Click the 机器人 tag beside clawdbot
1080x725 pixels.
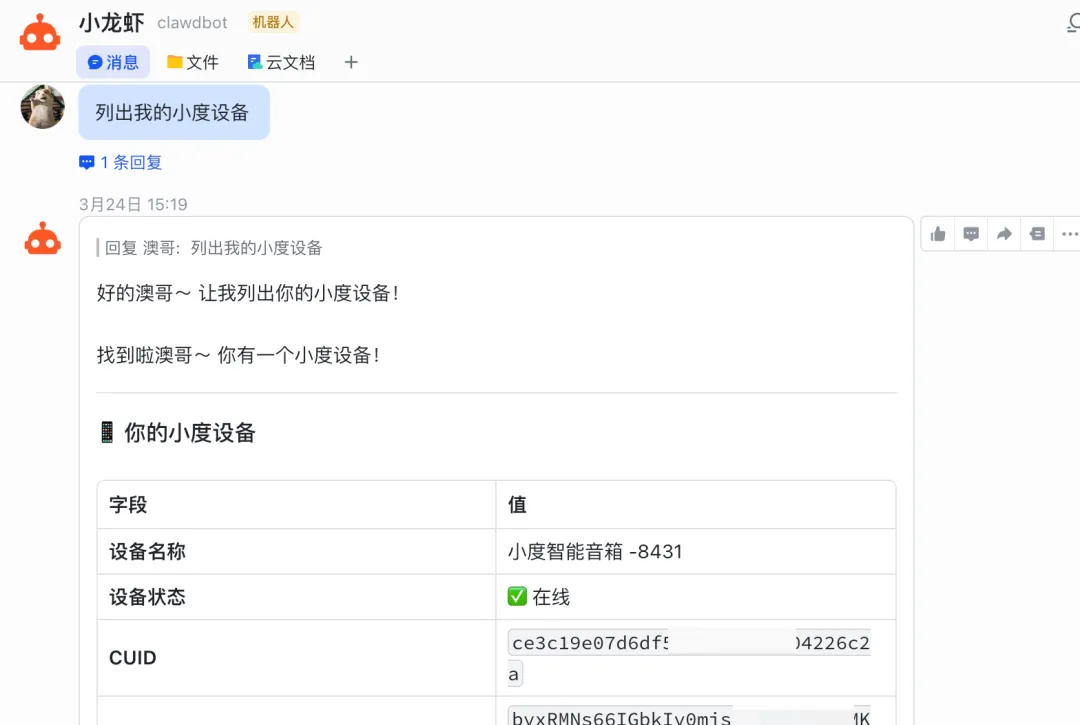tap(273, 23)
